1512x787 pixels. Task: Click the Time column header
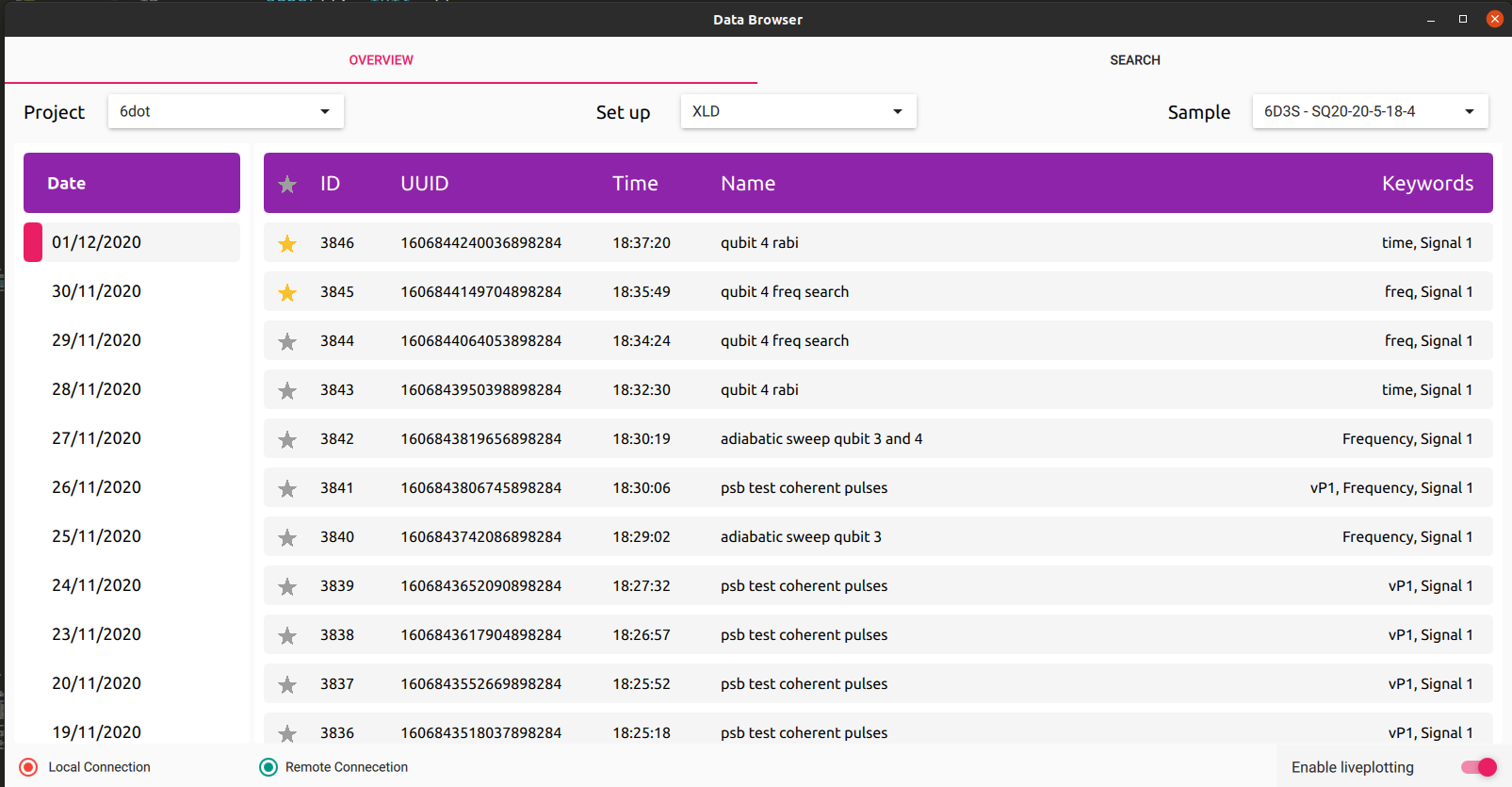[x=635, y=184]
